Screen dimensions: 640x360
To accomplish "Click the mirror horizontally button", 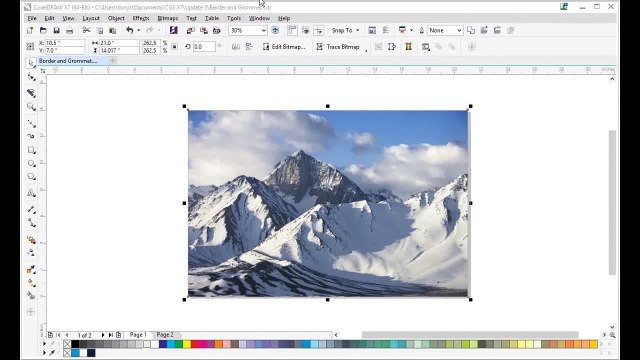I will tap(236, 47).
